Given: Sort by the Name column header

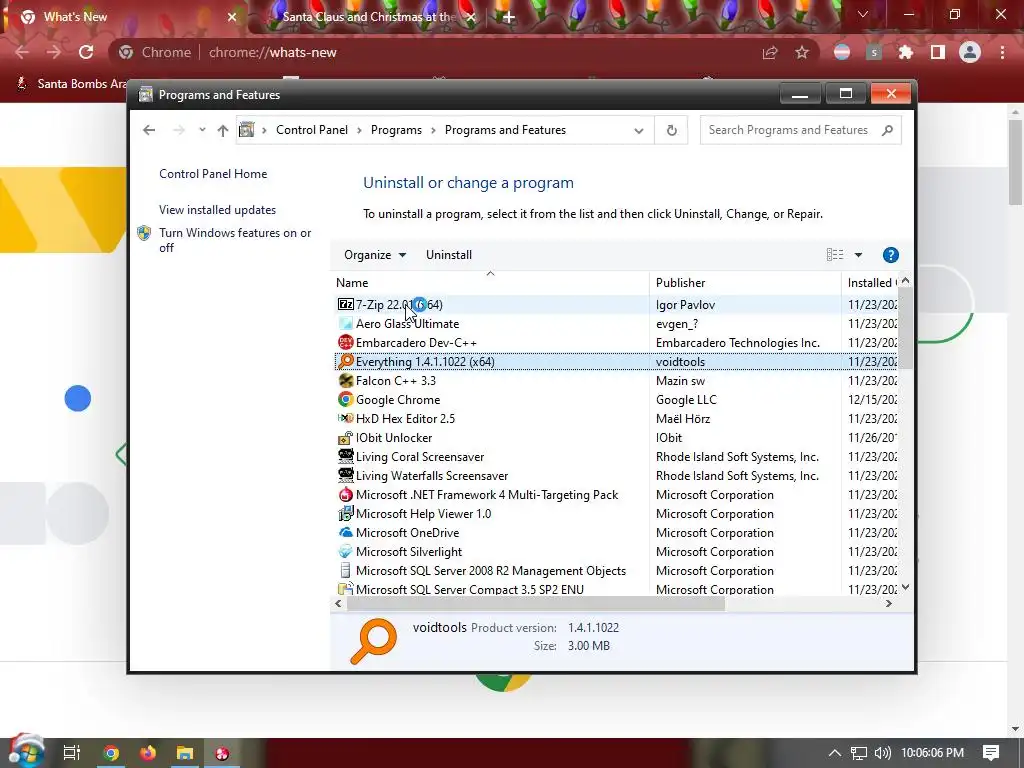Looking at the screenshot, I should 490,282.
